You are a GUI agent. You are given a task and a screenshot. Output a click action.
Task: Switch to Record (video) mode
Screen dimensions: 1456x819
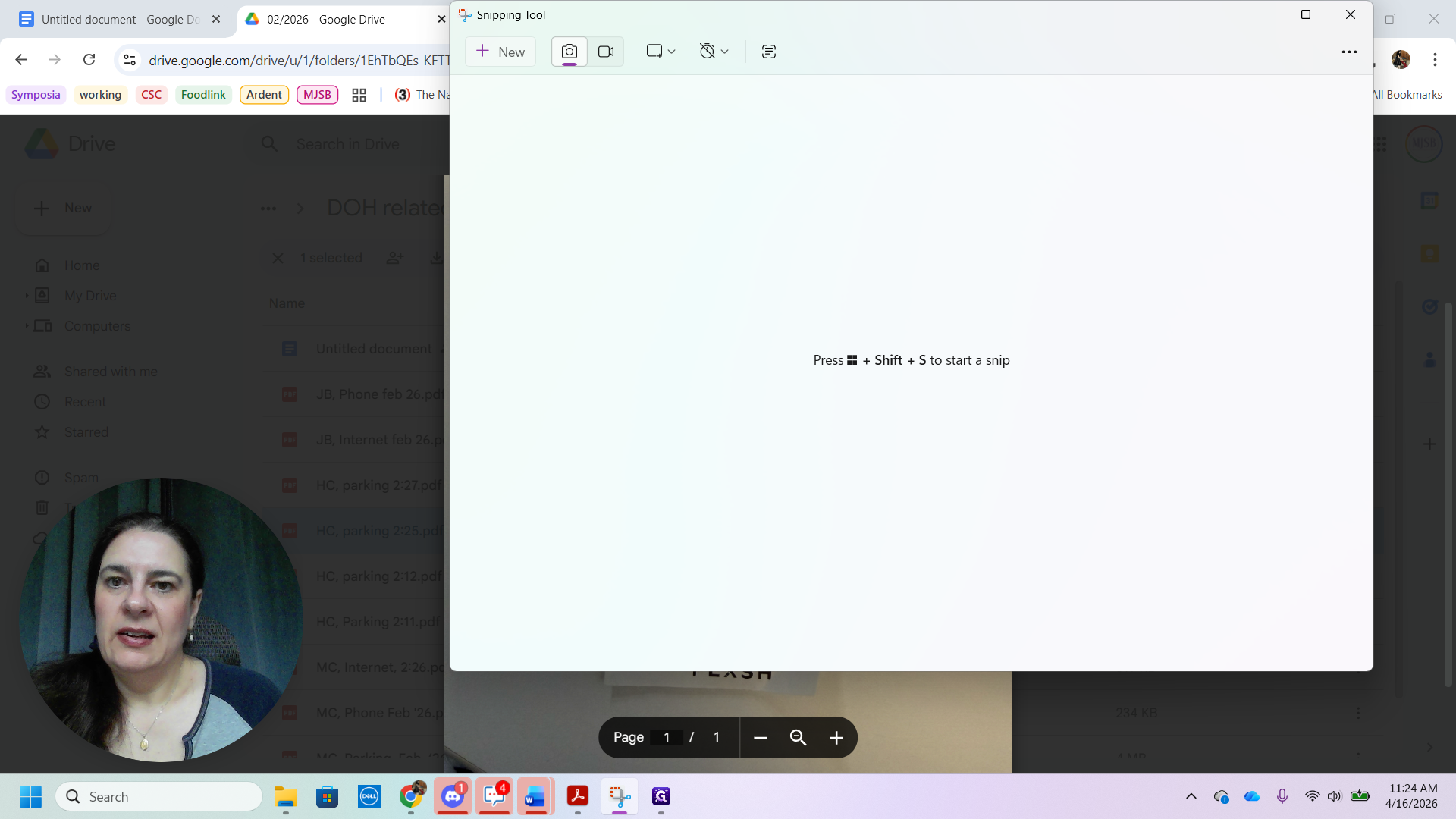(606, 52)
